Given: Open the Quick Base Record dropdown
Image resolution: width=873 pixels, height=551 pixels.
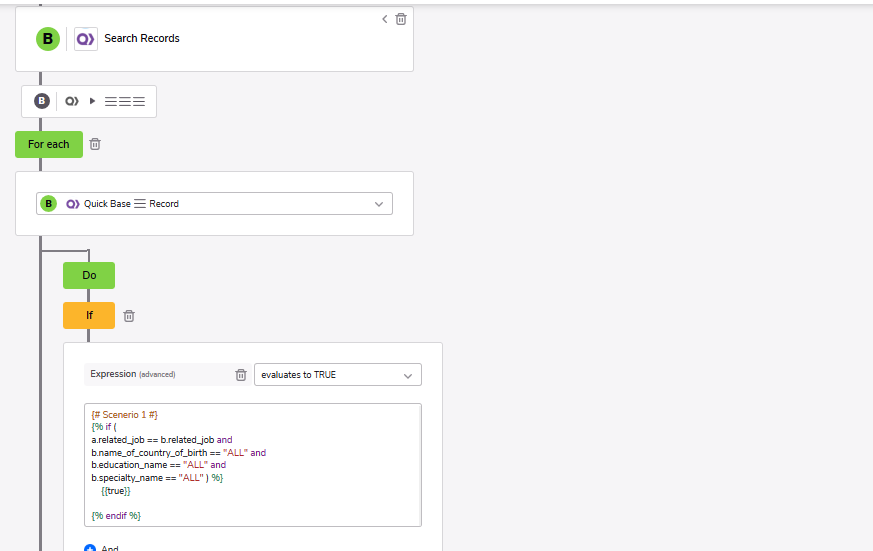Looking at the screenshot, I should pyautogui.click(x=214, y=204).
